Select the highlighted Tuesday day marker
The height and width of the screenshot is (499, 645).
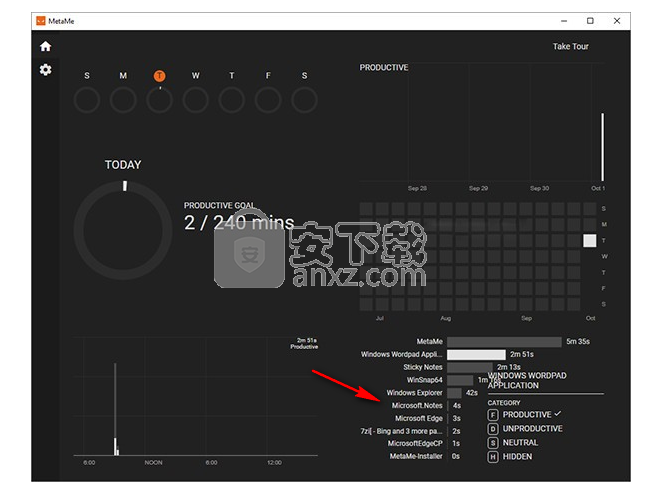(160, 76)
